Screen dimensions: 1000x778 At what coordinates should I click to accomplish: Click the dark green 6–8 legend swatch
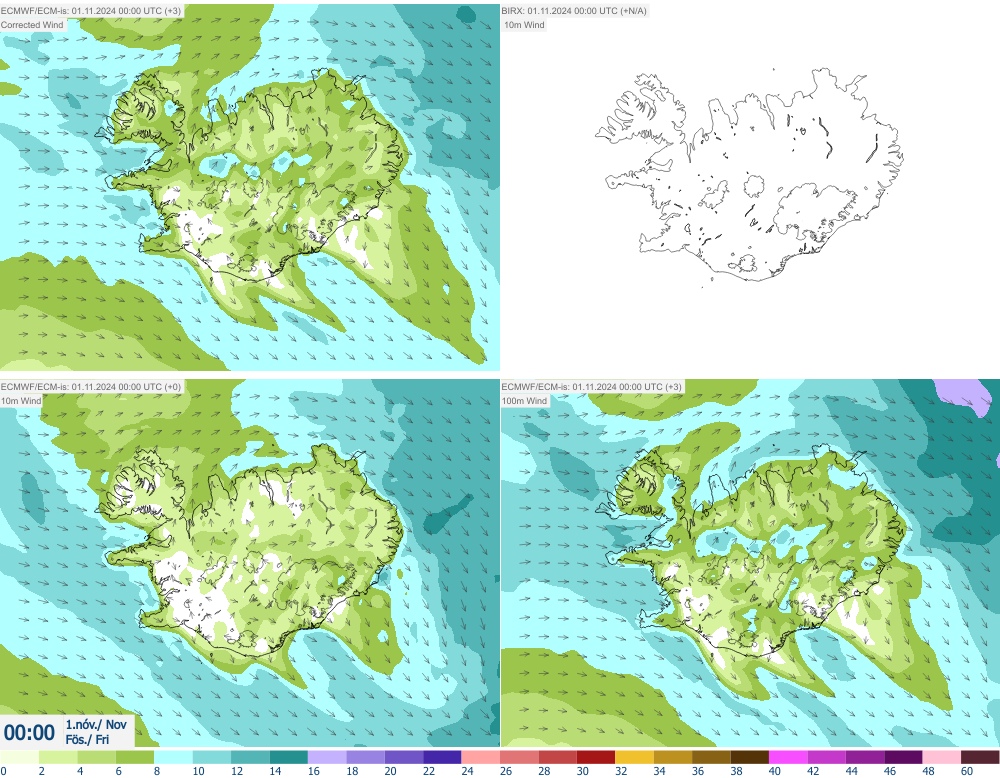coord(135,757)
